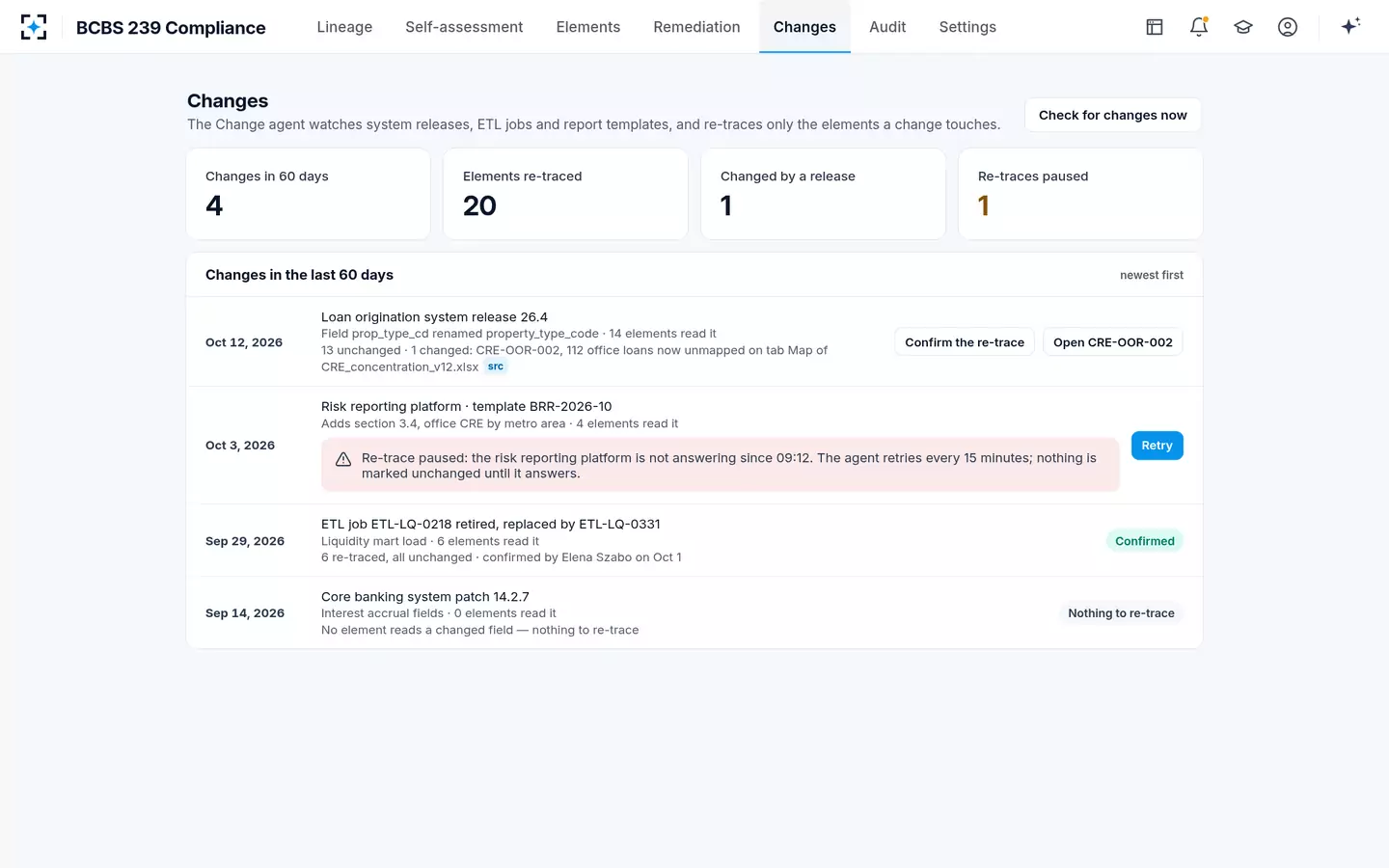Go to the Self-assessment tab
The image size is (1389, 868).
(x=464, y=27)
